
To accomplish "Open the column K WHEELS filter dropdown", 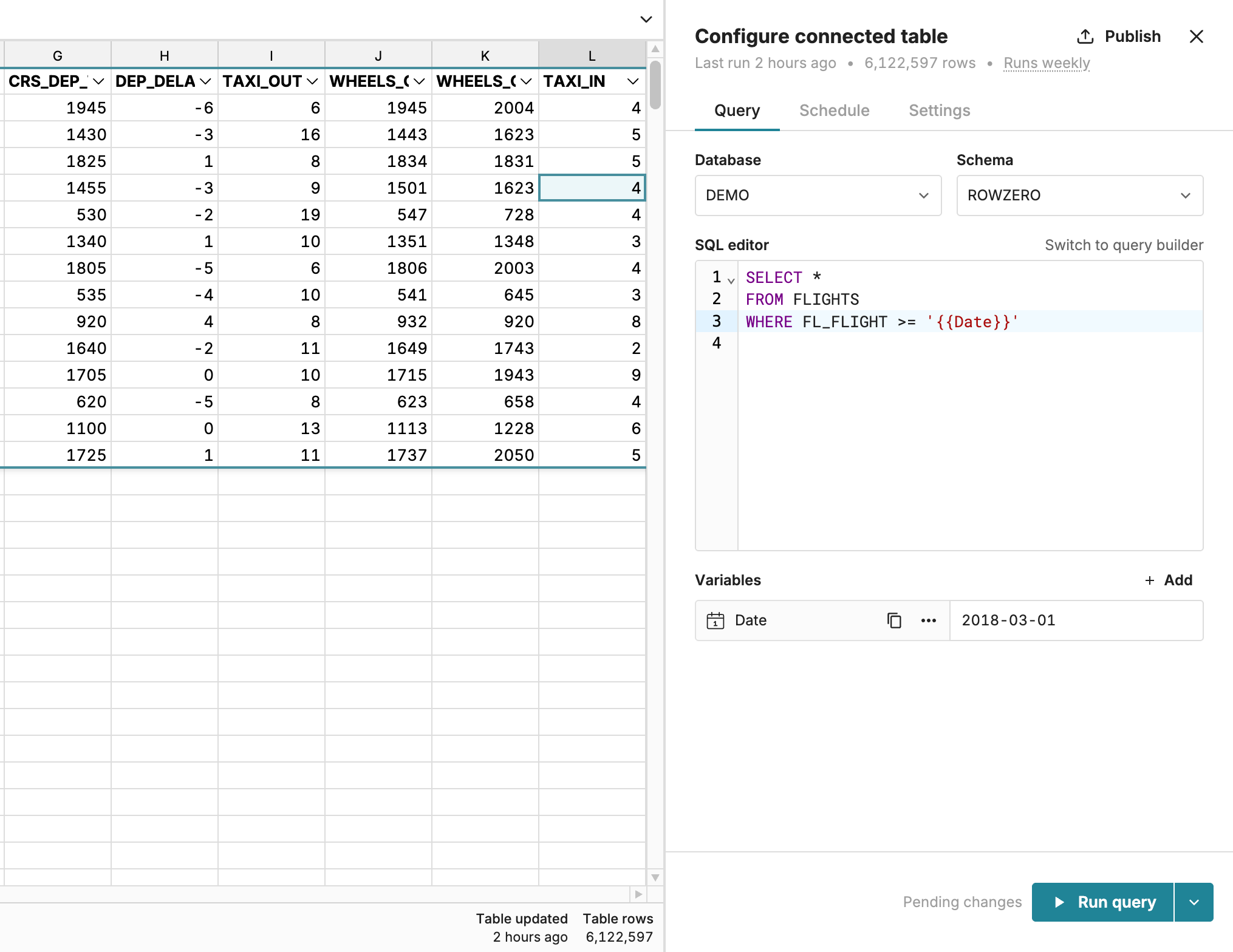I will [526, 81].
